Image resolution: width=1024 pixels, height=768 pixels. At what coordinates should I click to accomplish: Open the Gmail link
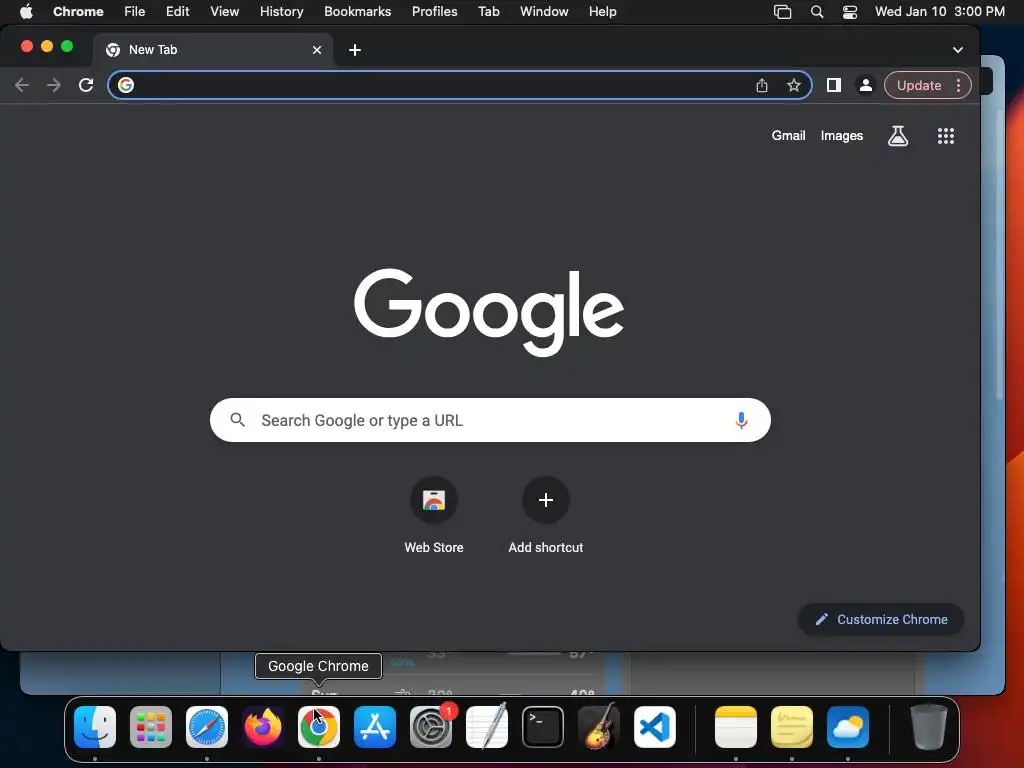[x=788, y=136]
